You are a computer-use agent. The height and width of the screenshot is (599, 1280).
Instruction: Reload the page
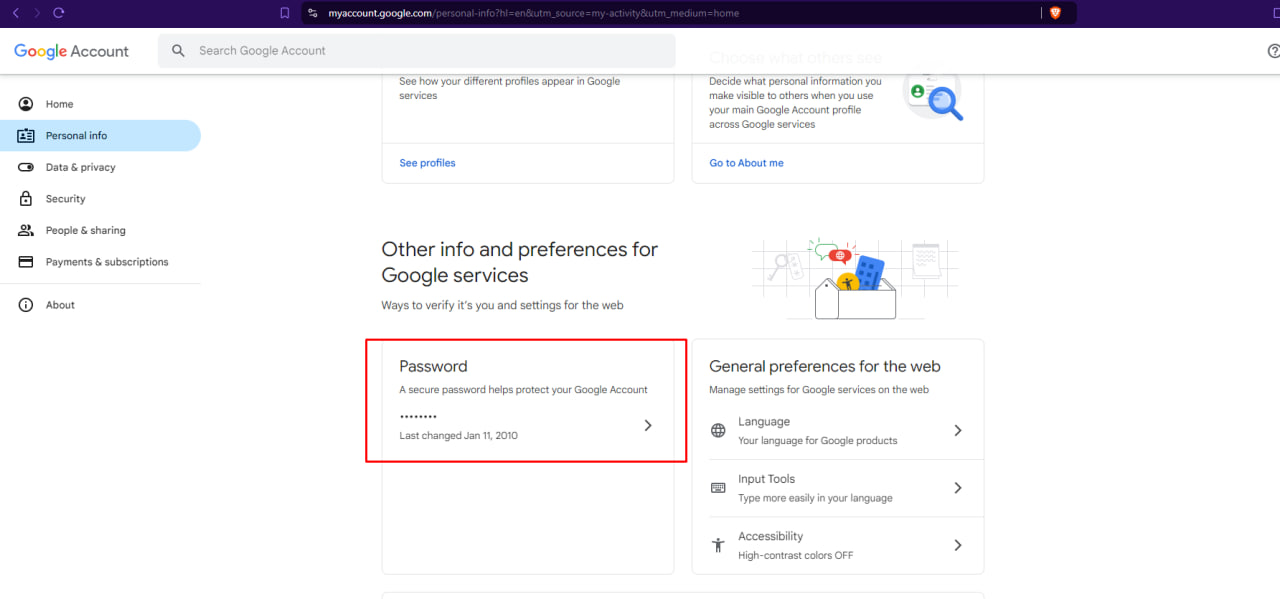tap(58, 13)
